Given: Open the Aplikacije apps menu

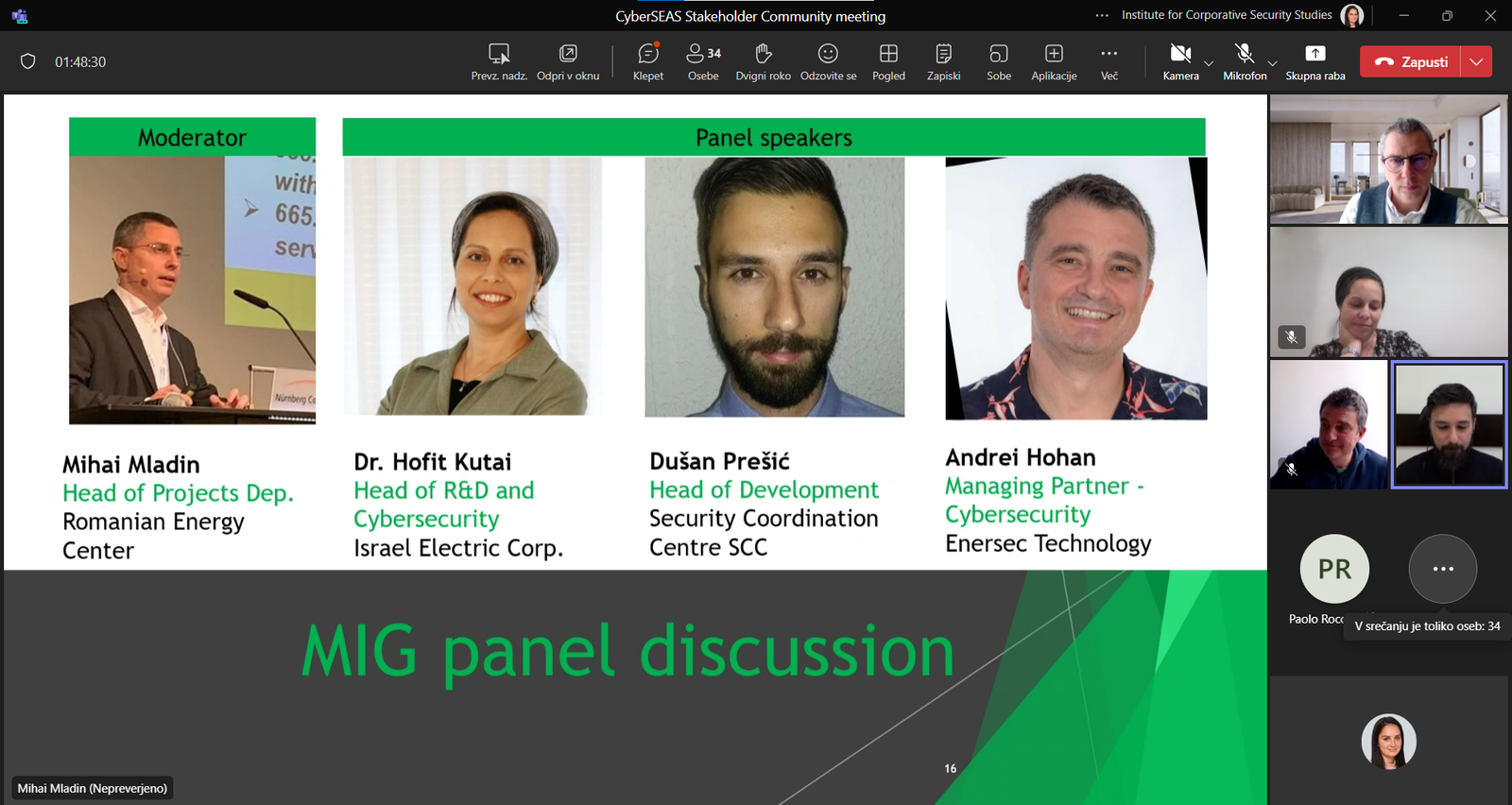Looking at the screenshot, I should pyautogui.click(x=1054, y=61).
